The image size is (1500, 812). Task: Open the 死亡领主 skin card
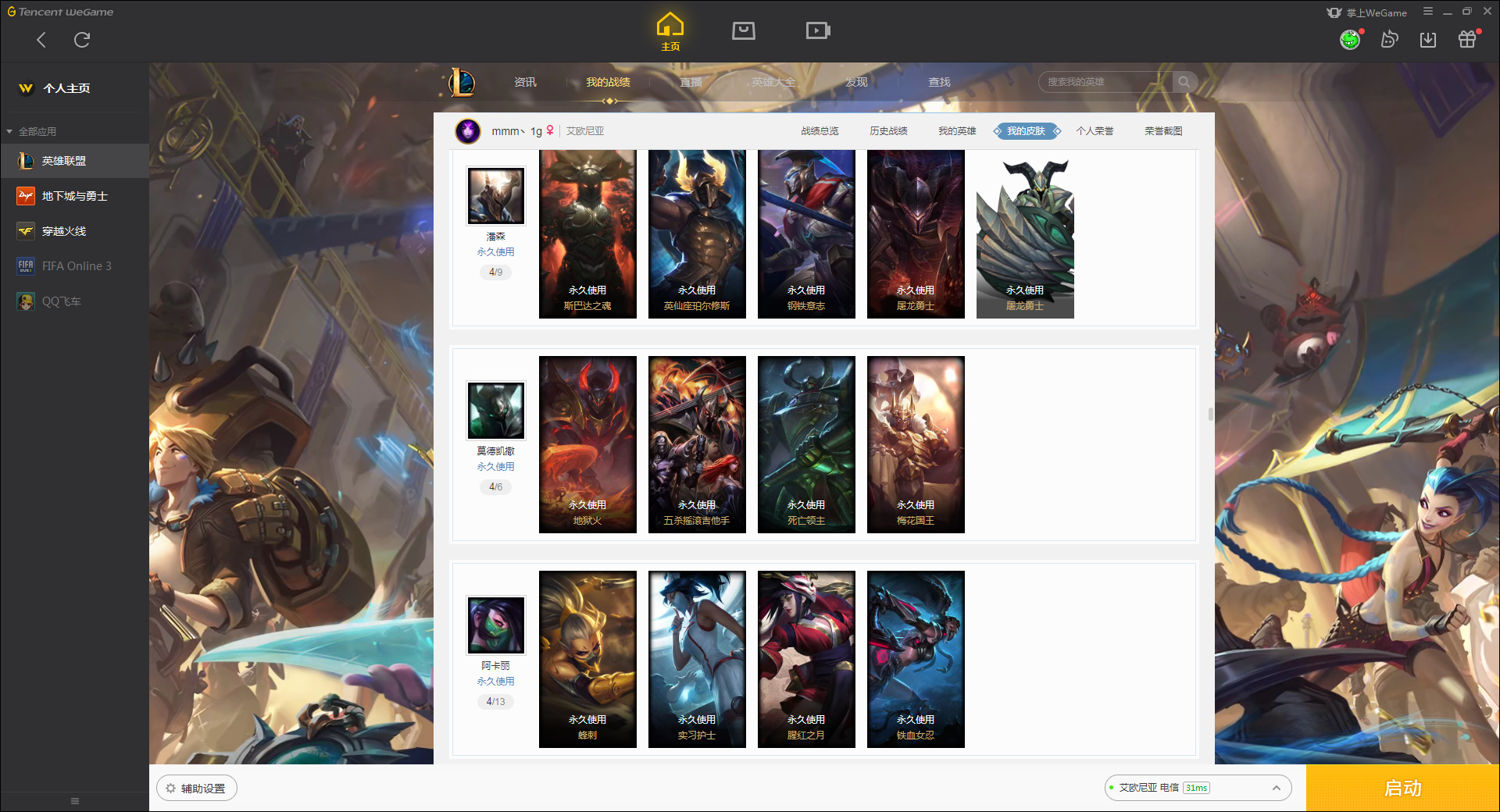[x=806, y=445]
